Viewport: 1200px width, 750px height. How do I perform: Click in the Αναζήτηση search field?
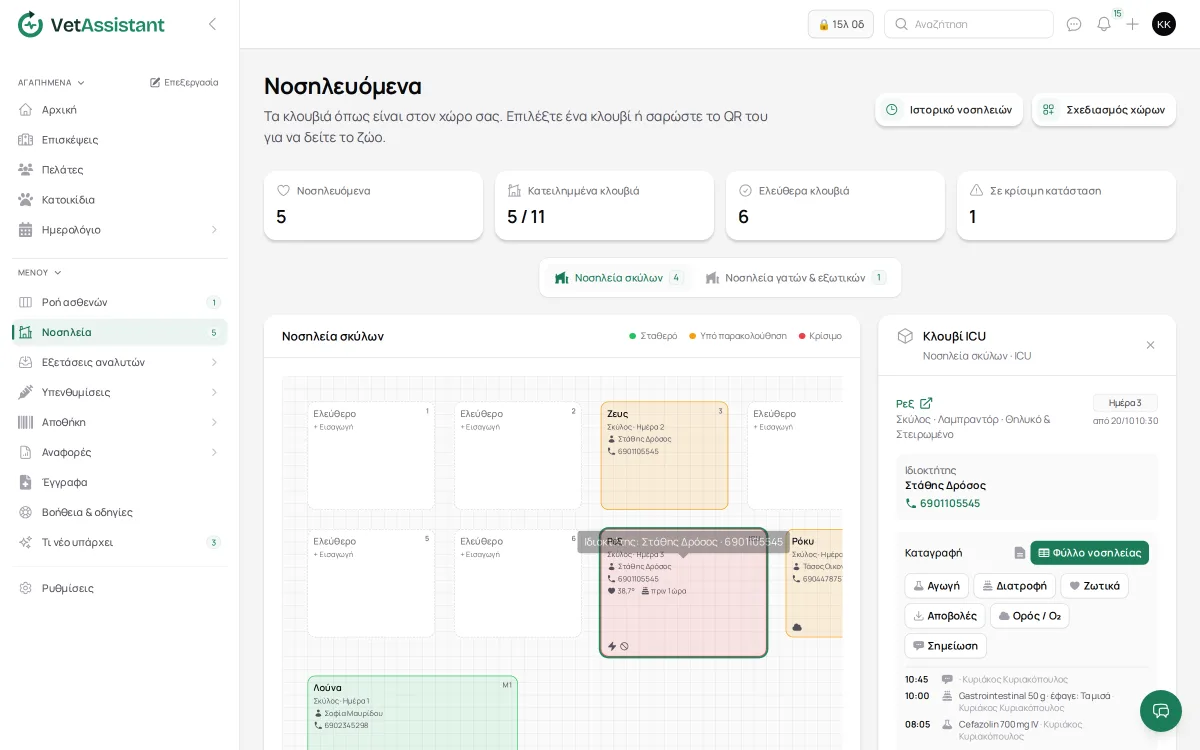point(969,24)
